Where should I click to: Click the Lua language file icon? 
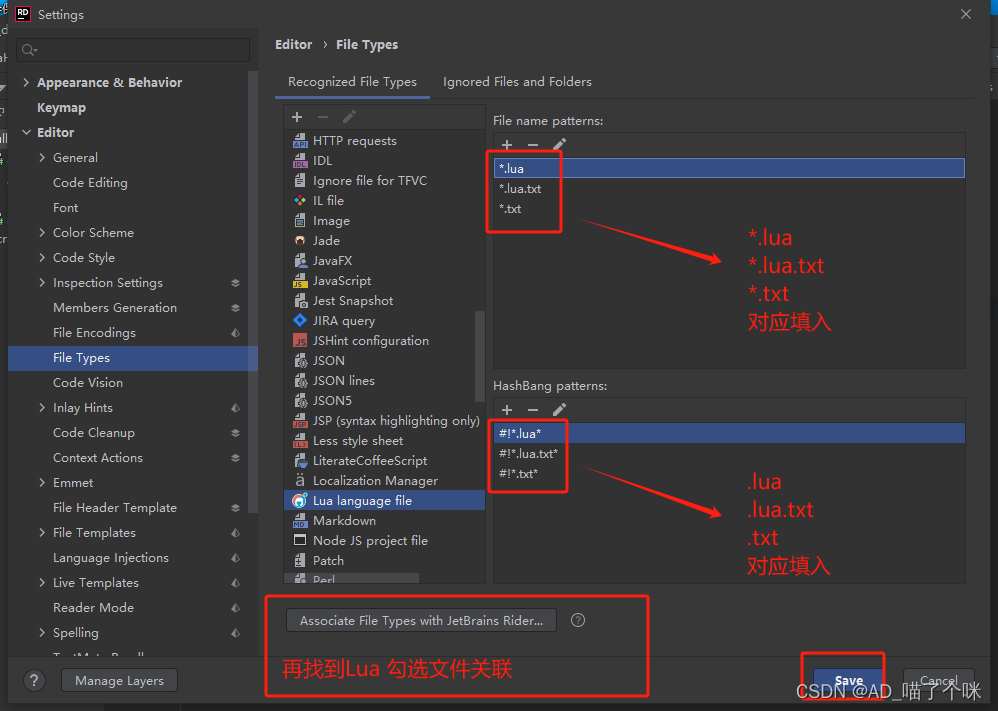(x=300, y=500)
